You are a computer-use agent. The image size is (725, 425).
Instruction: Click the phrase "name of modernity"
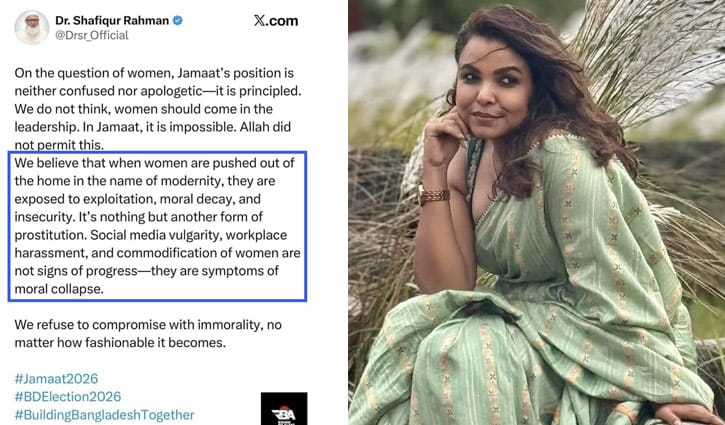click(x=164, y=181)
